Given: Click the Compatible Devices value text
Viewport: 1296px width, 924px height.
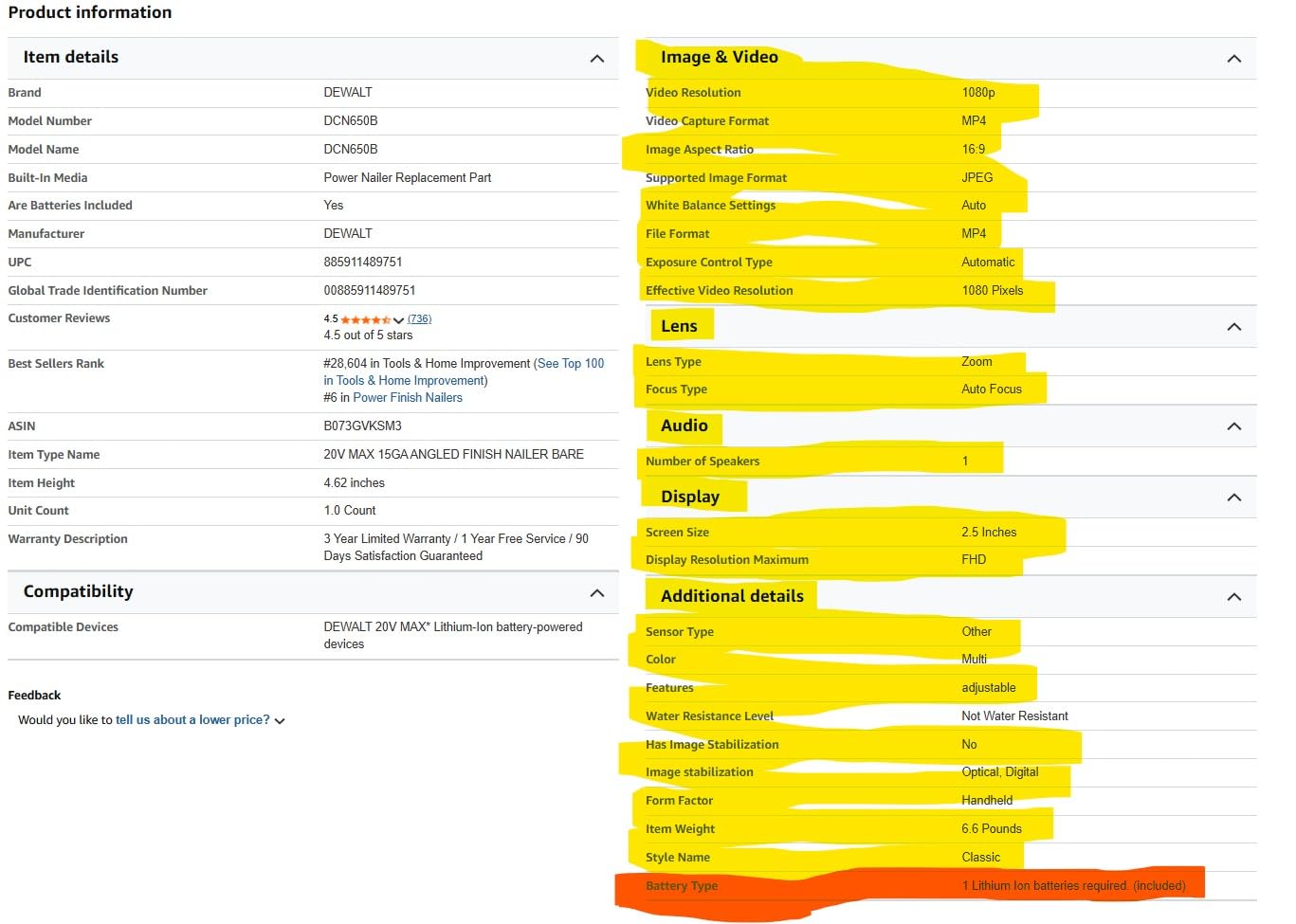Looking at the screenshot, I should click(x=453, y=636).
